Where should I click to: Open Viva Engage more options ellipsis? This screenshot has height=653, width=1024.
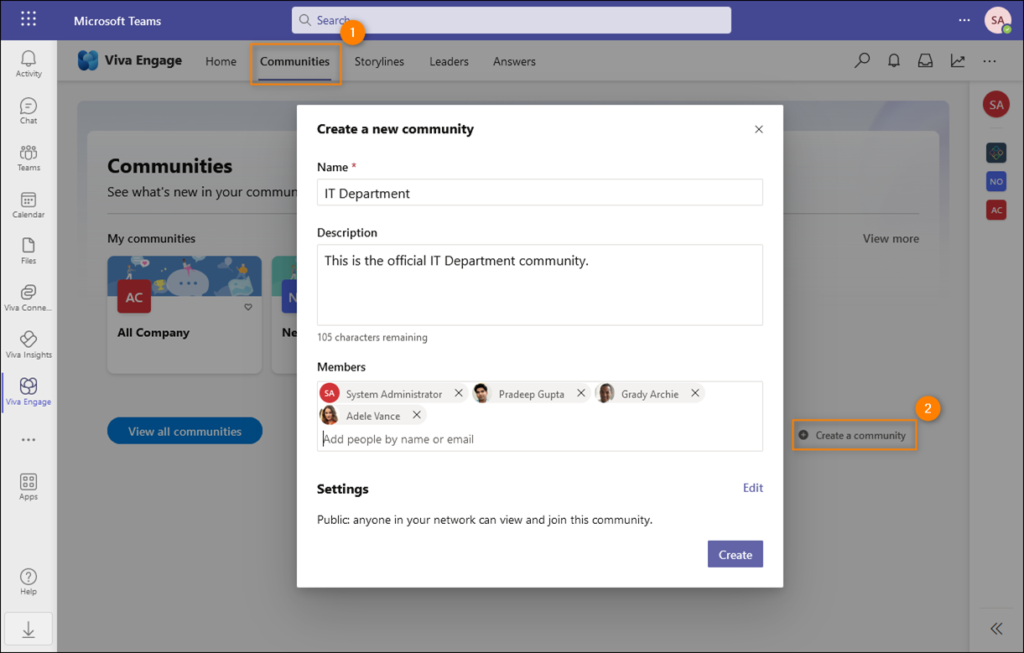coord(989,61)
